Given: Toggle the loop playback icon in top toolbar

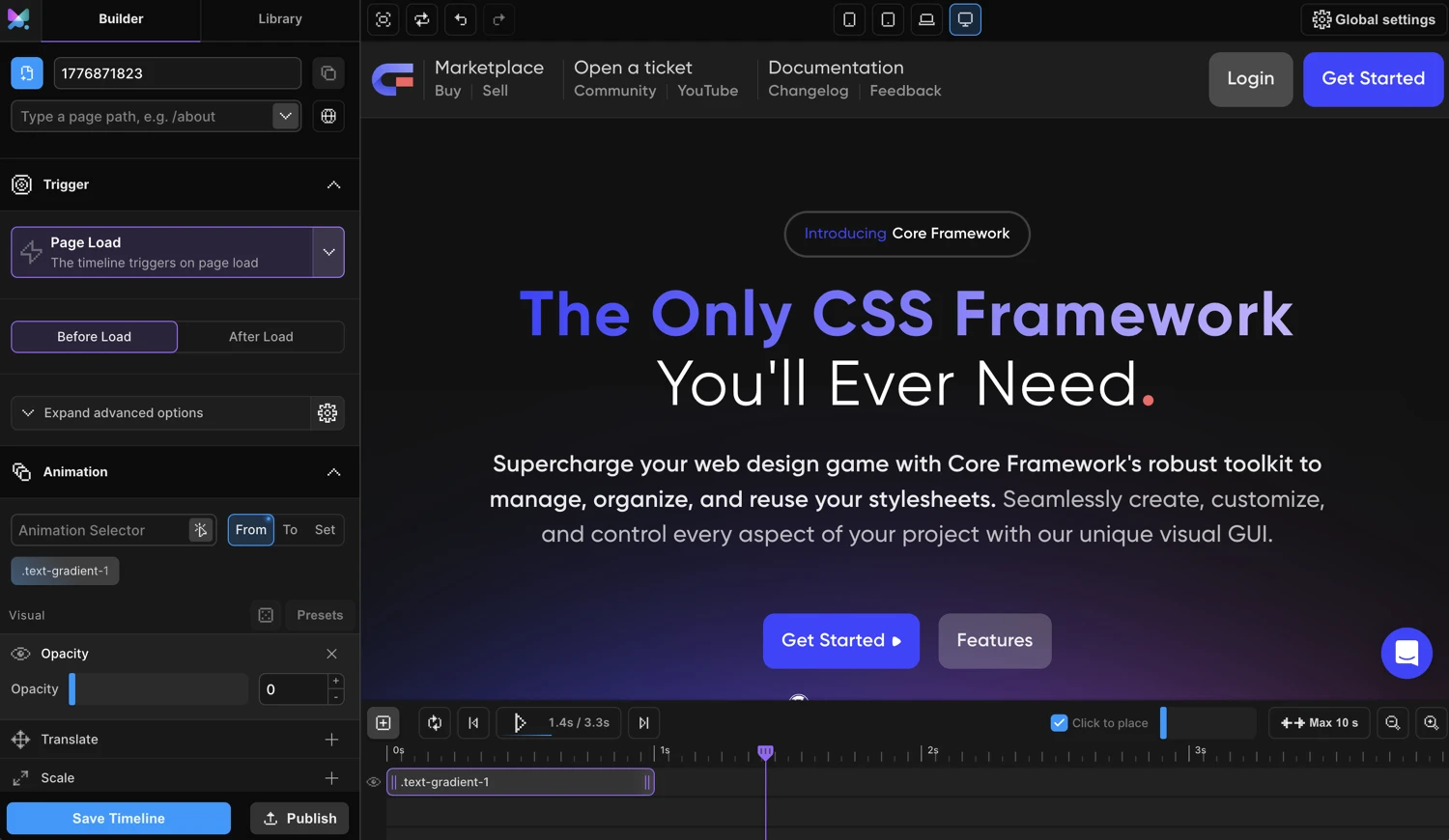Looking at the screenshot, I should pos(421,19).
